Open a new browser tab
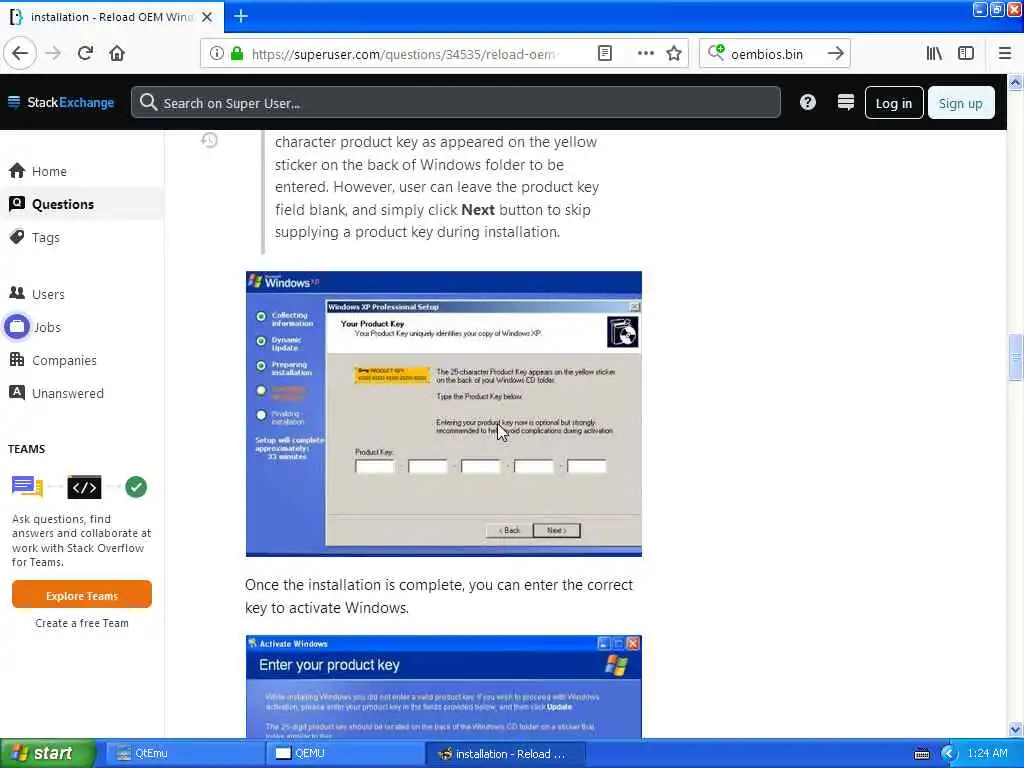 click(x=240, y=16)
